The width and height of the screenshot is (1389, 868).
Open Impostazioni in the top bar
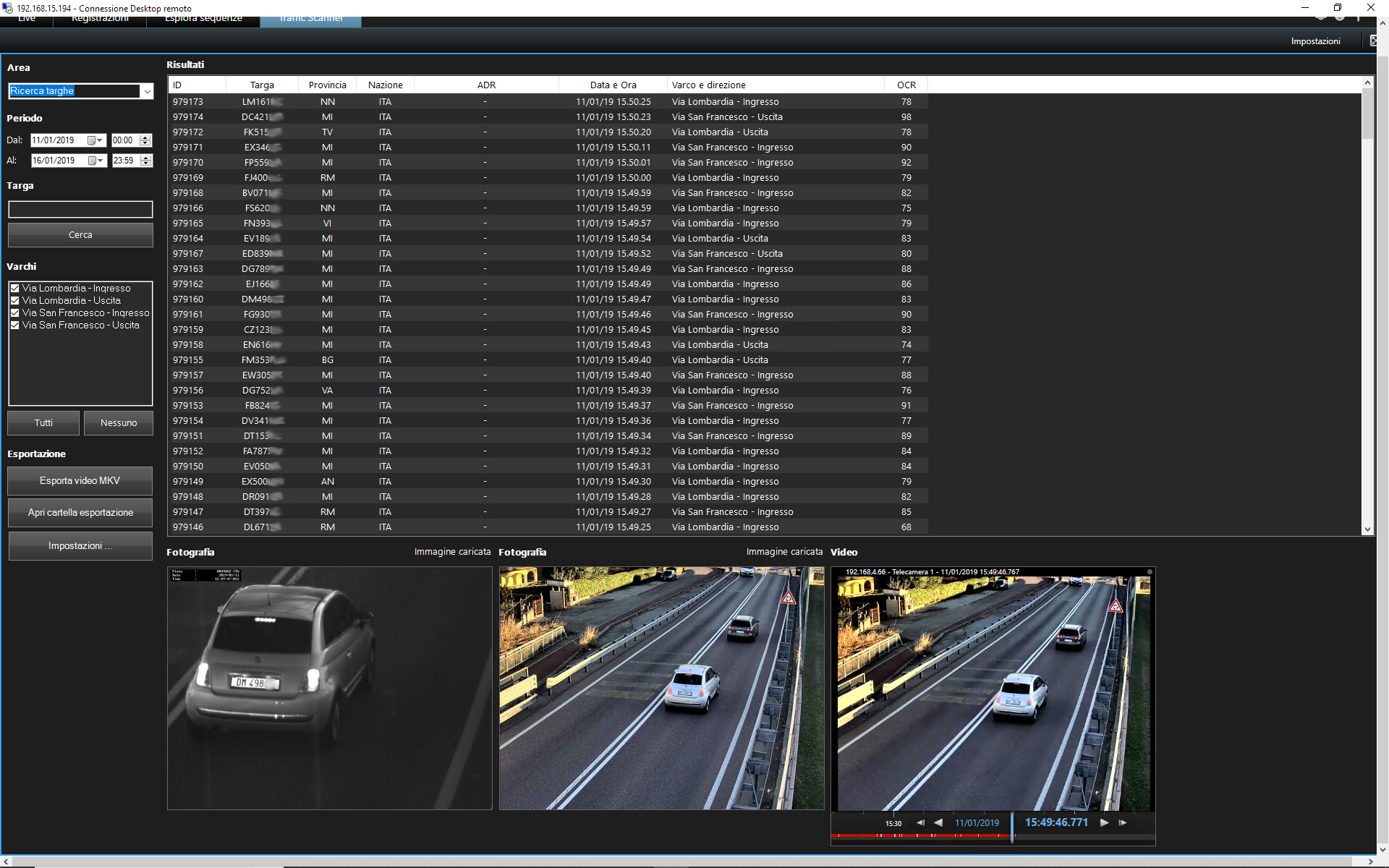(1315, 41)
